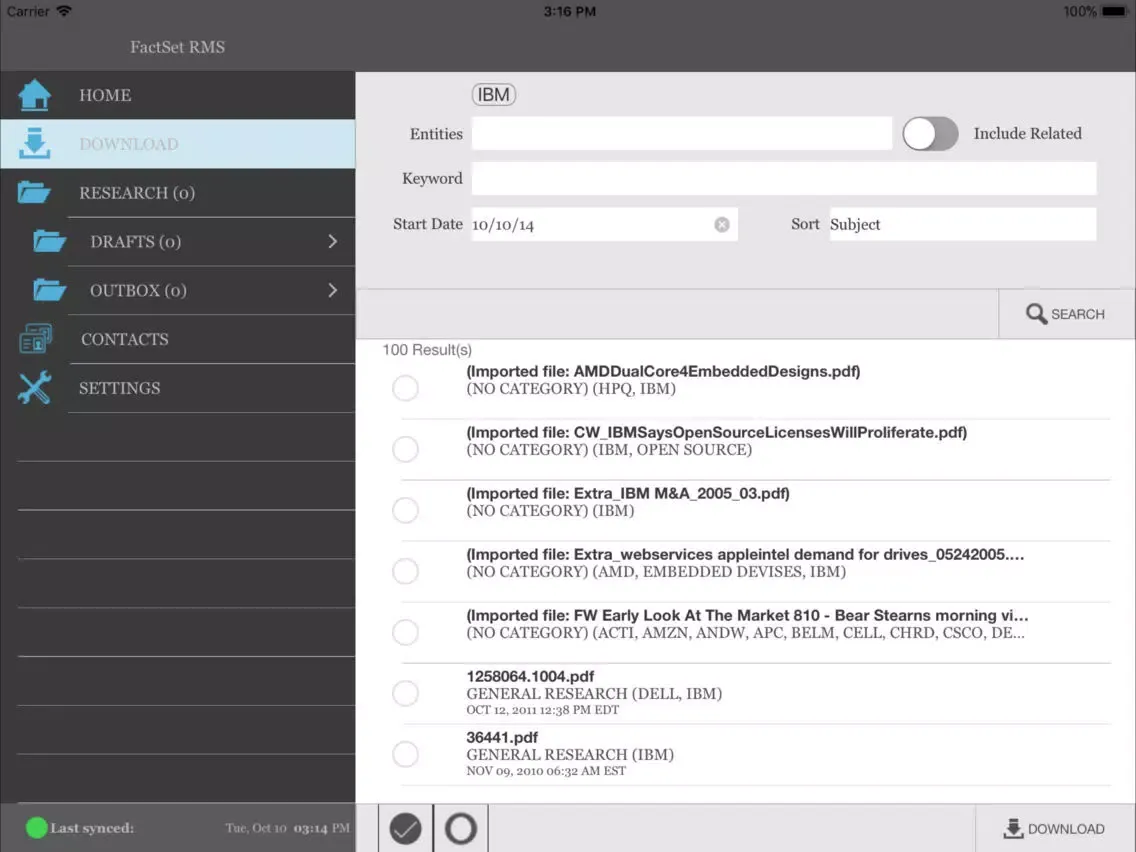Select radio for Extra_IBM M&A_2005_03.pdf
This screenshot has width=1136, height=852.
tap(405, 510)
